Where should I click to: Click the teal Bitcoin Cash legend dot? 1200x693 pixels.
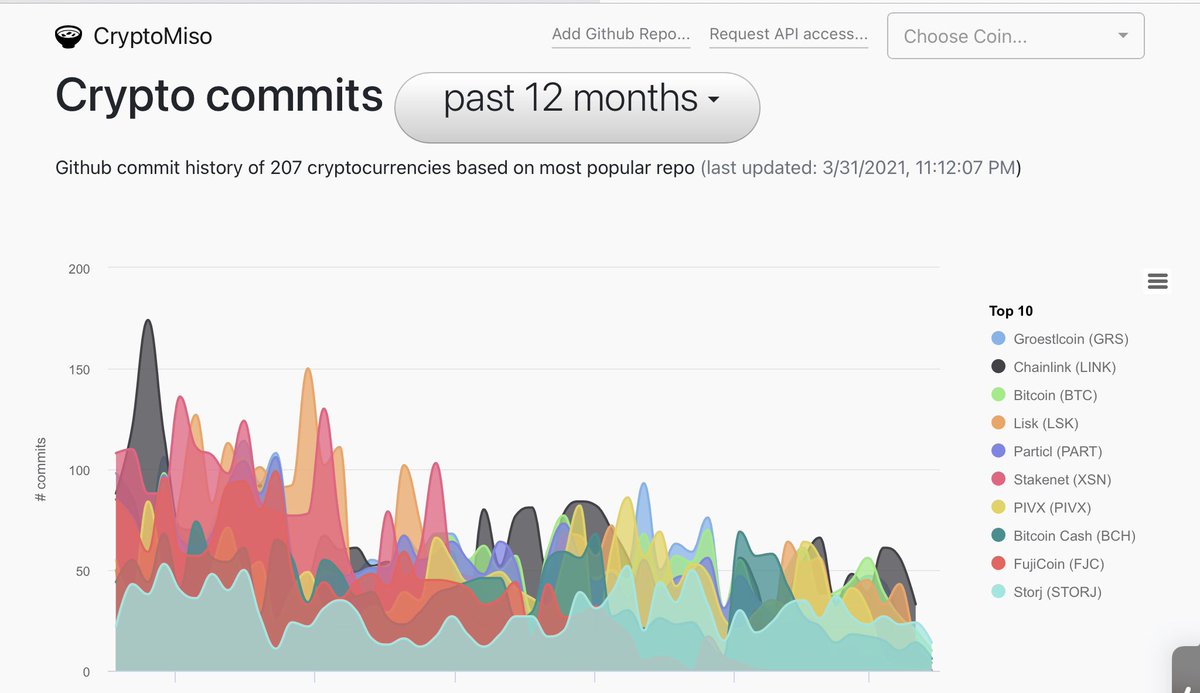(x=998, y=535)
